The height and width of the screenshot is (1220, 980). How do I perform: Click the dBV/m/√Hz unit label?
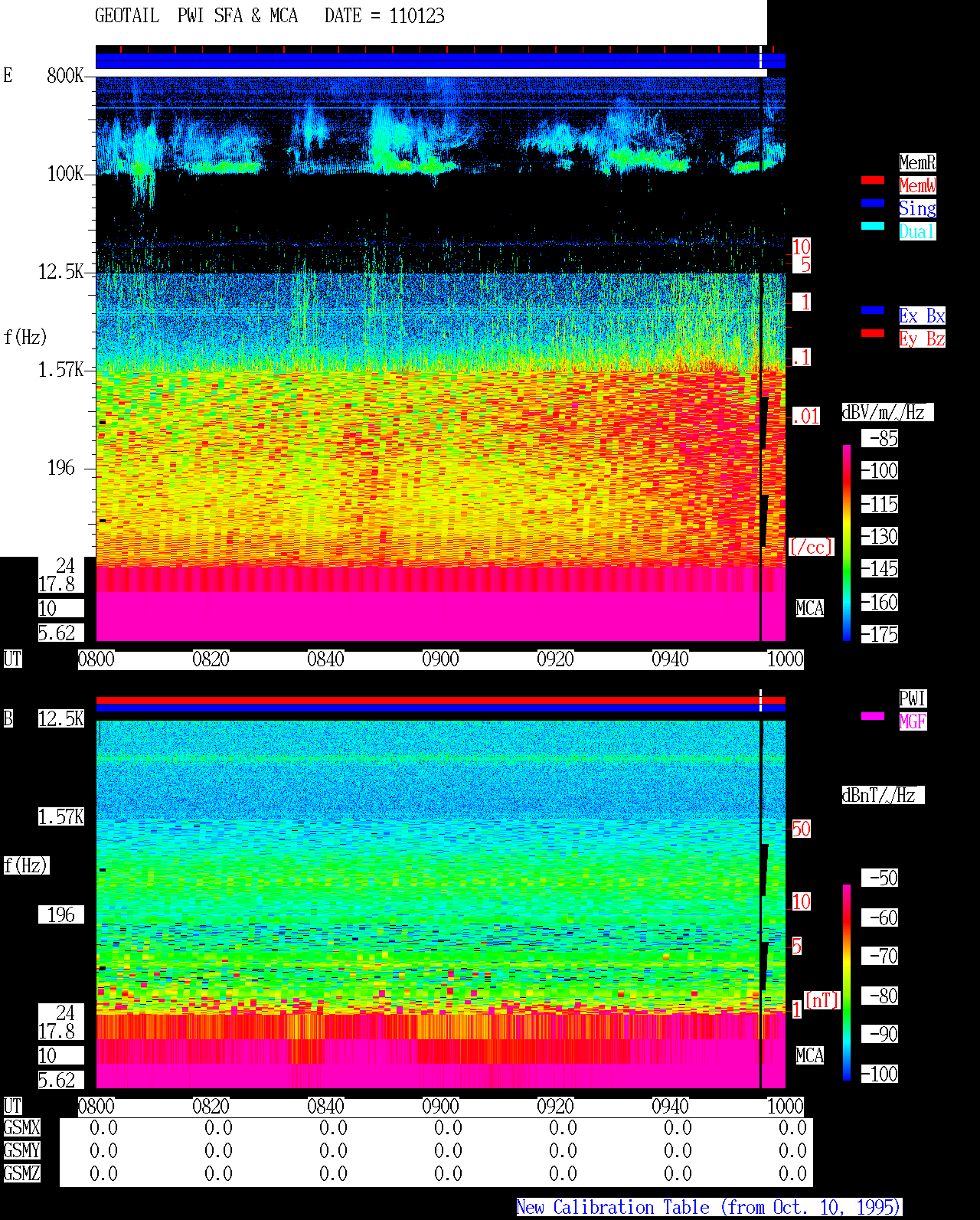coord(887,412)
